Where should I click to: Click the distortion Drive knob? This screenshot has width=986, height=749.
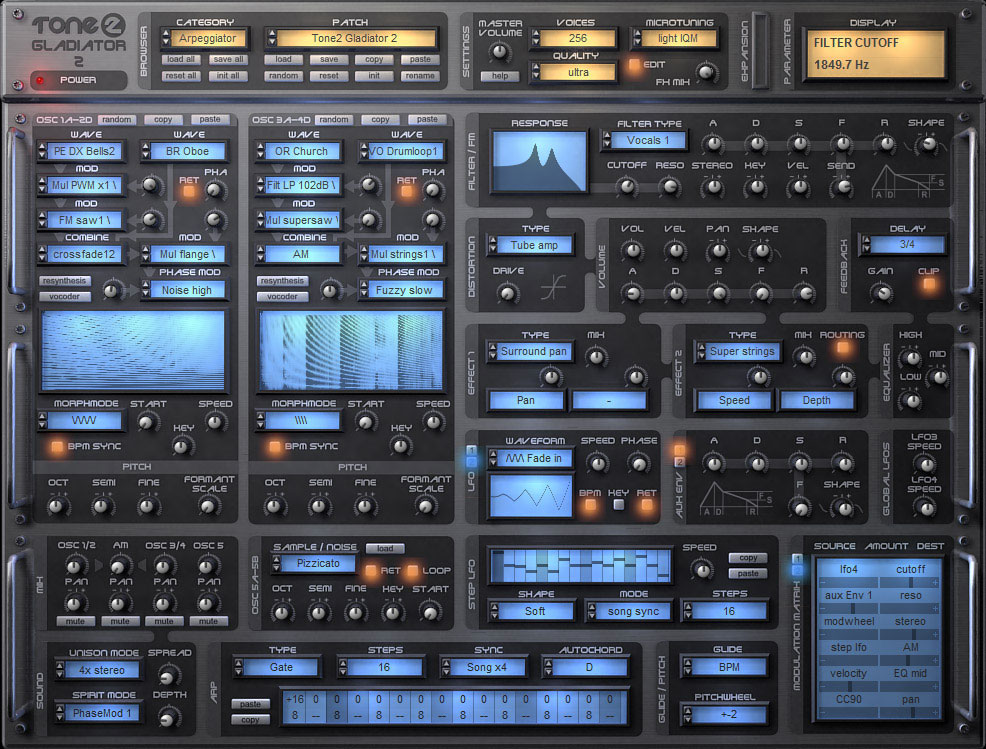pyautogui.click(x=506, y=292)
